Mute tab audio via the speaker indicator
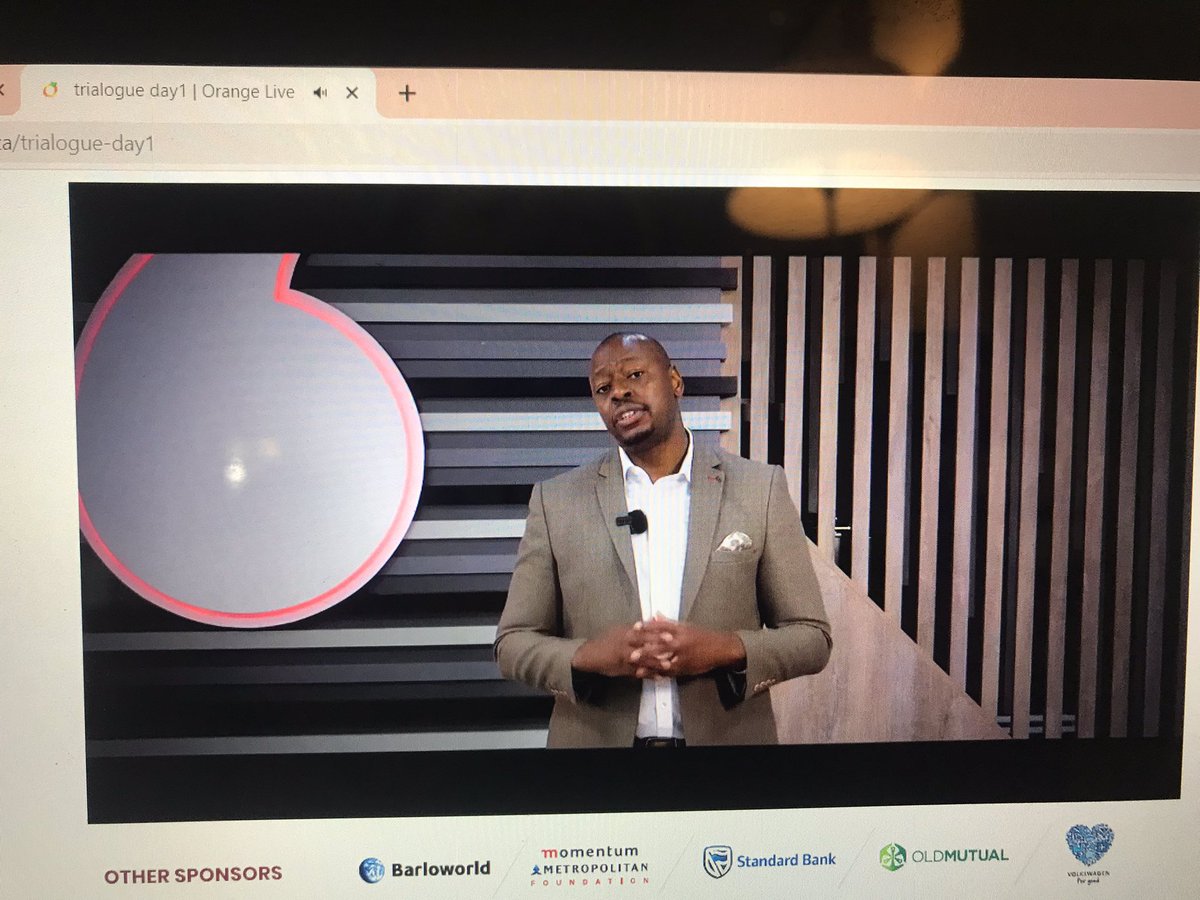The image size is (1200, 900). (319, 92)
